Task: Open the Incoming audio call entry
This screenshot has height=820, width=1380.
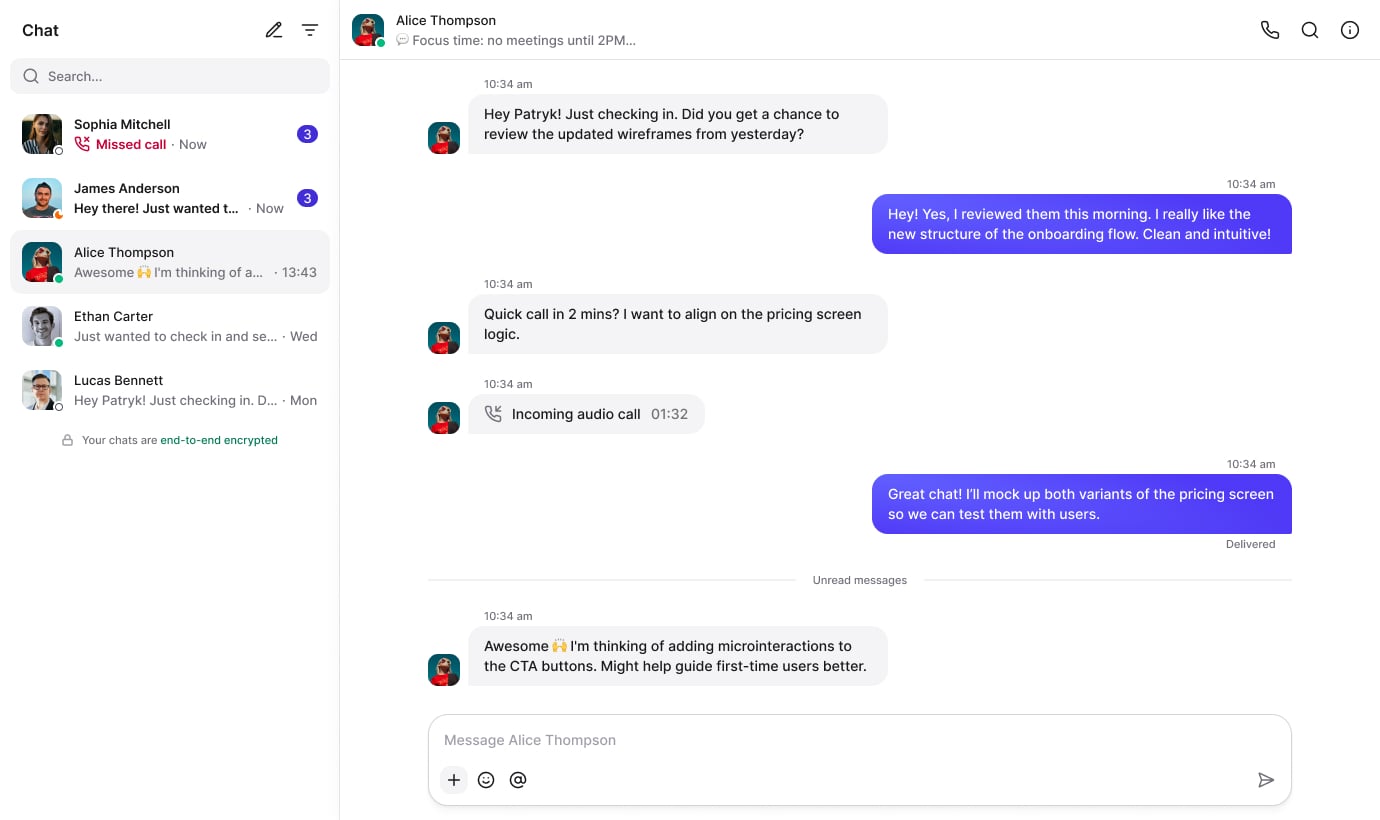Action: point(586,414)
